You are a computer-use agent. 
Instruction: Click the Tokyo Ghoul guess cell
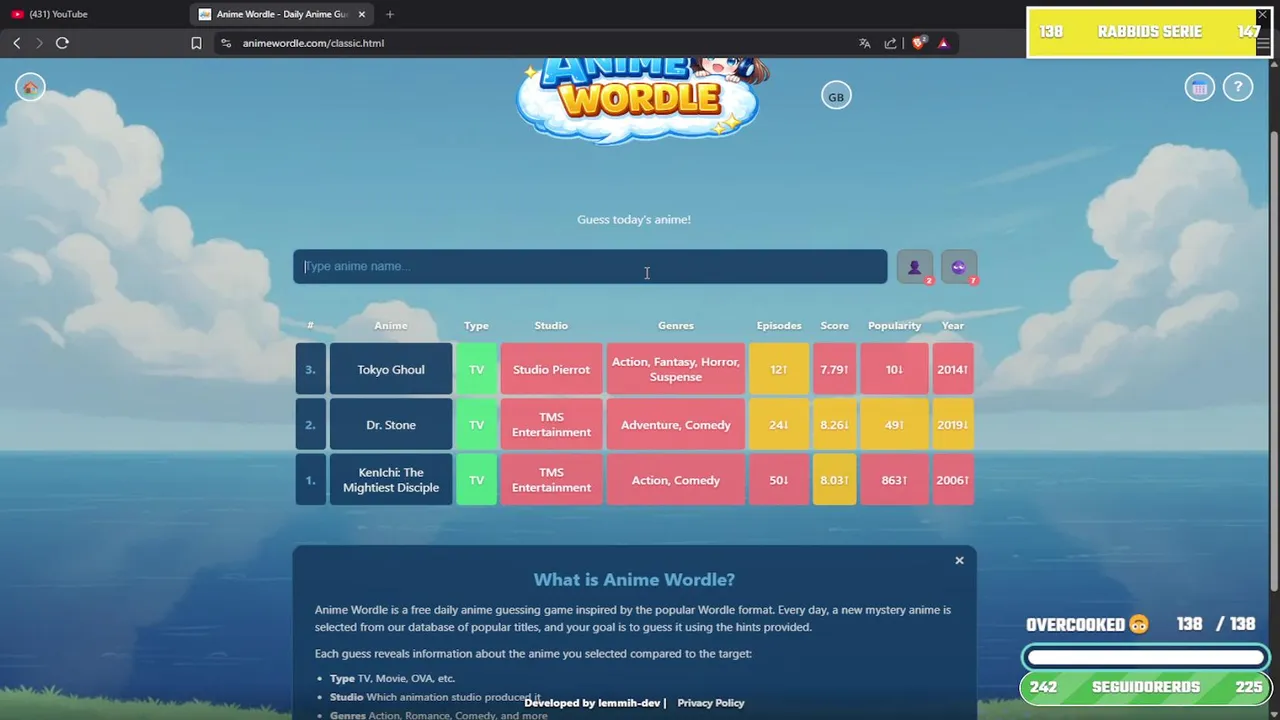click(391, 370)
